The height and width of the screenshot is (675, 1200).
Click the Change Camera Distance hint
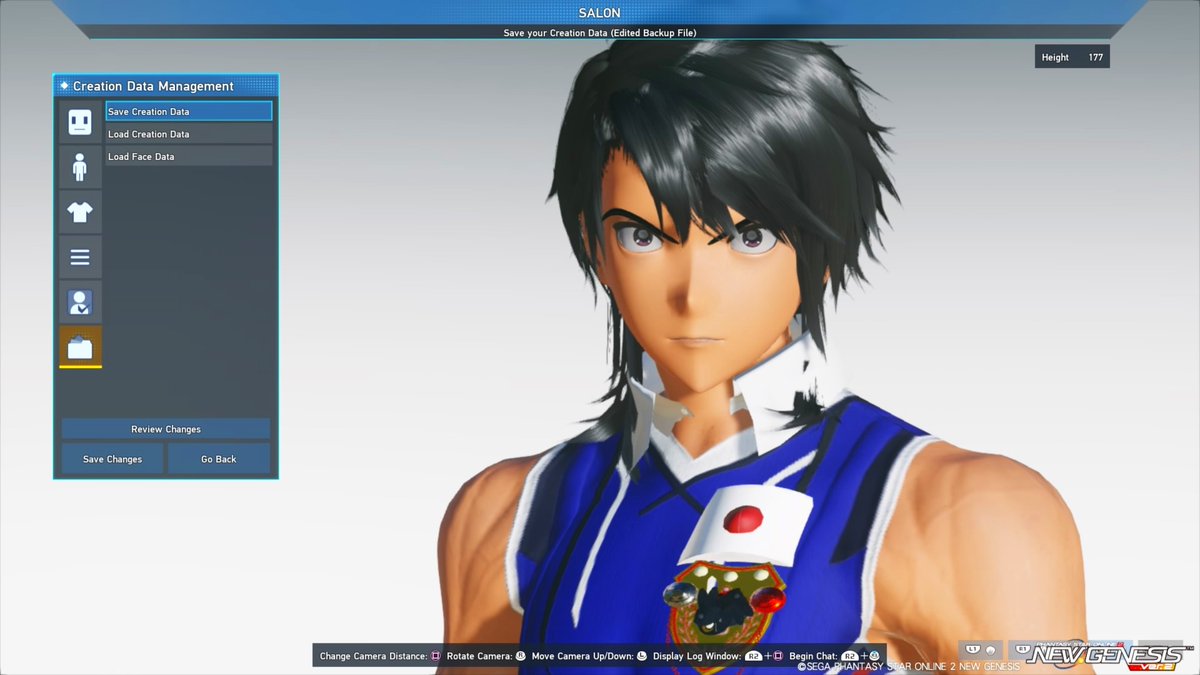pos(380,656)
